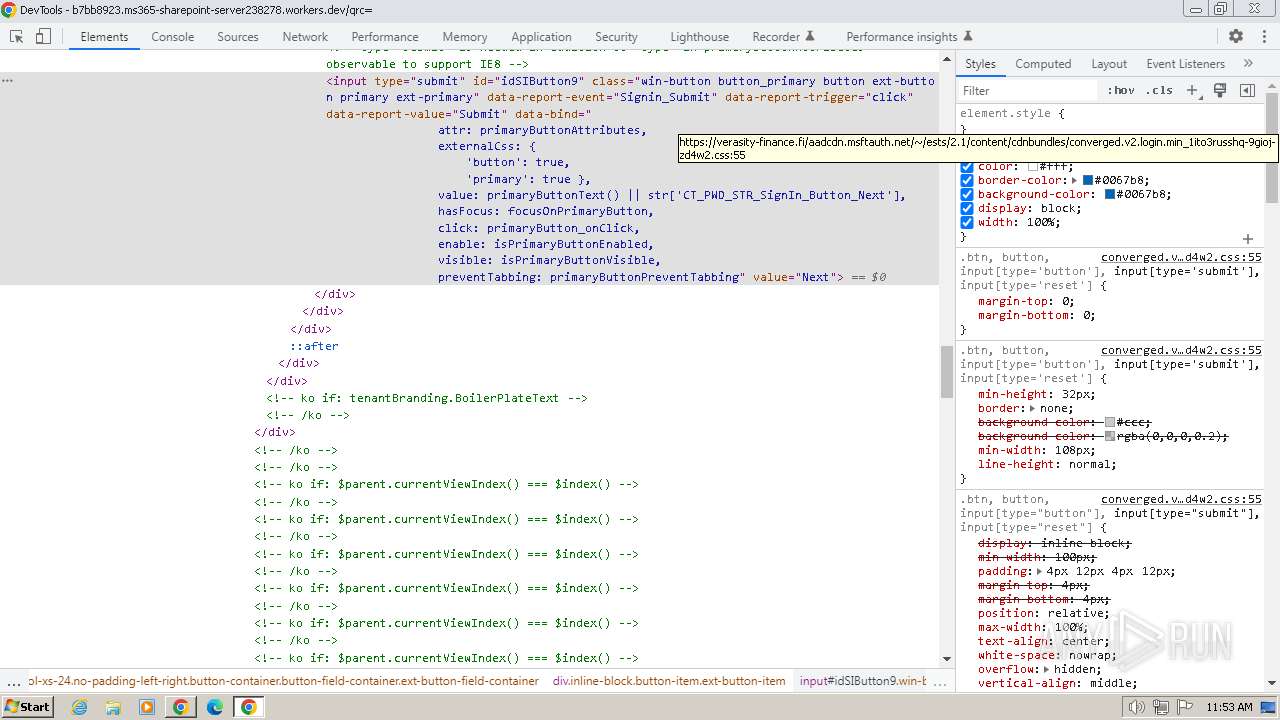1280x720 pixels.
Task: Open the Application tab
Action: click(541, 36)
